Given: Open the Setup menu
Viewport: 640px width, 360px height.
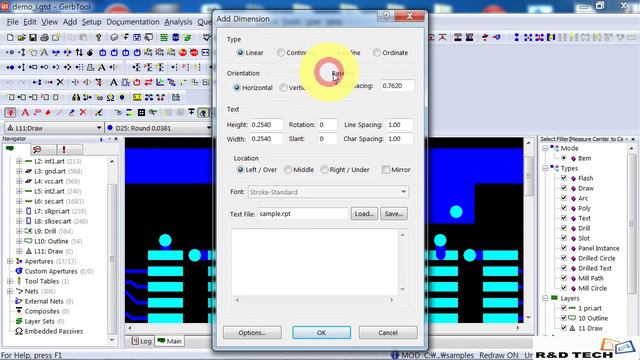Looking at the screenshot, I should coord(91,22).
